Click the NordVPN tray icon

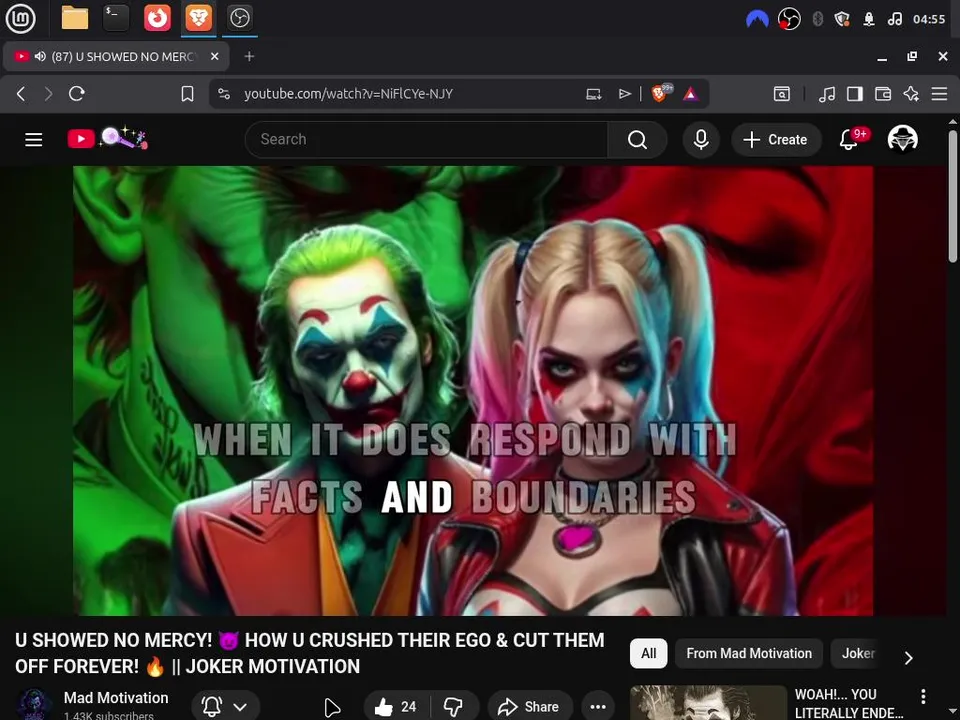click(757, 20)
